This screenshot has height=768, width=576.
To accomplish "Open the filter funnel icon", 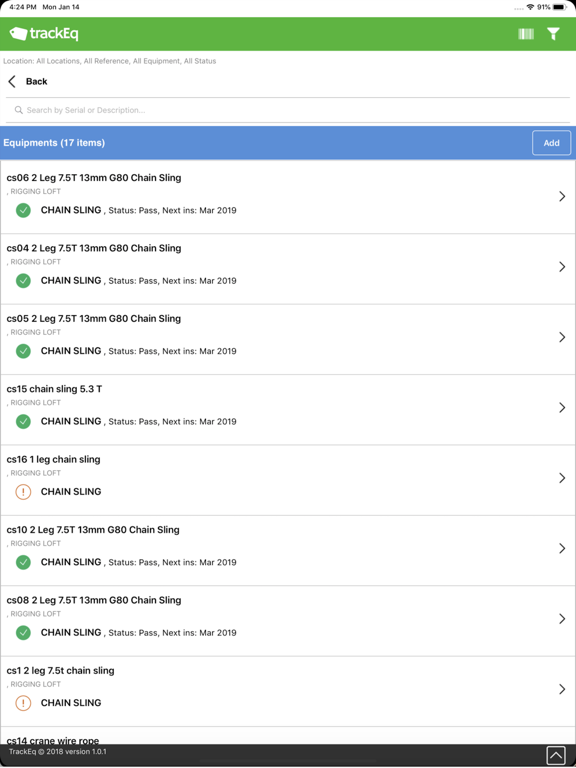I will [553, 34].
